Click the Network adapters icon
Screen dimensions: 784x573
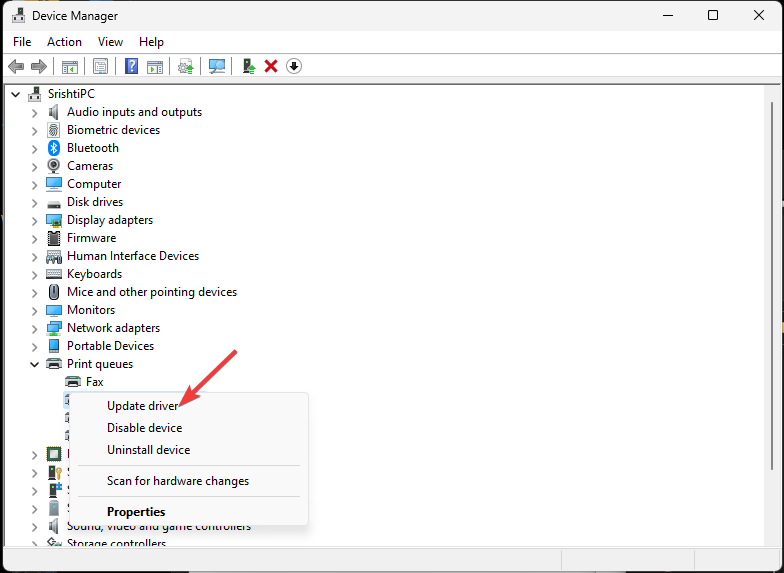tap(54, 328)
